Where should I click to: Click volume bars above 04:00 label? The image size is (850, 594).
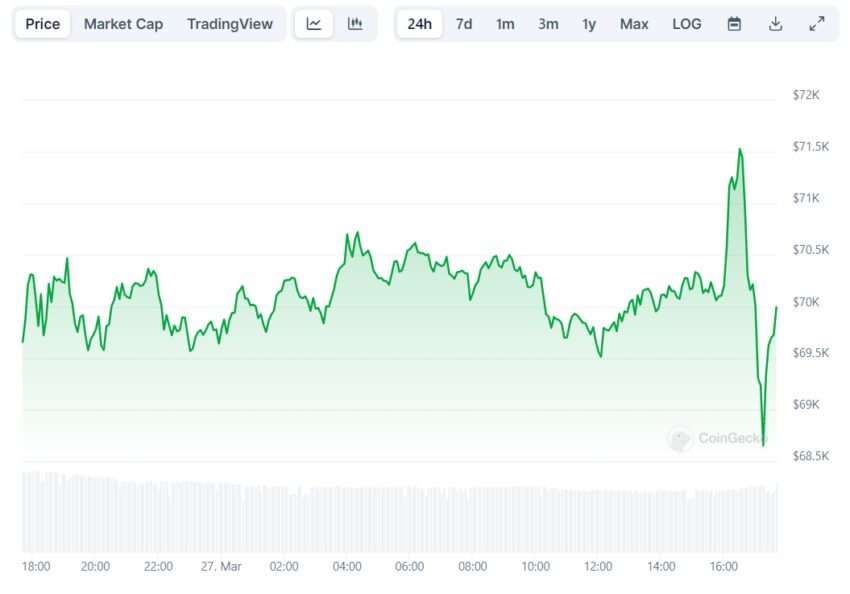point(347,520)
